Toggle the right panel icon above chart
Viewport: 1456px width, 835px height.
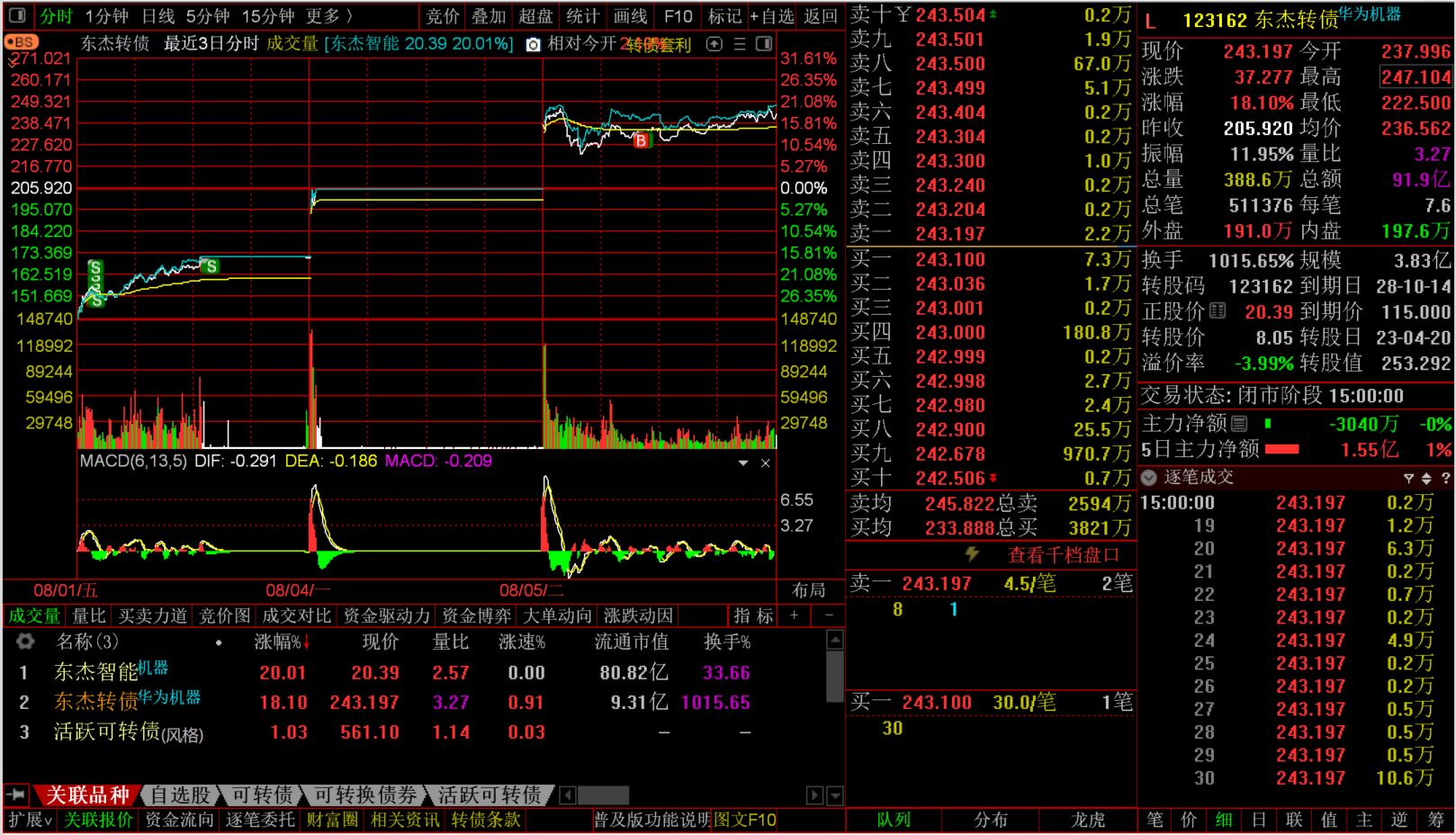point(764,44)
